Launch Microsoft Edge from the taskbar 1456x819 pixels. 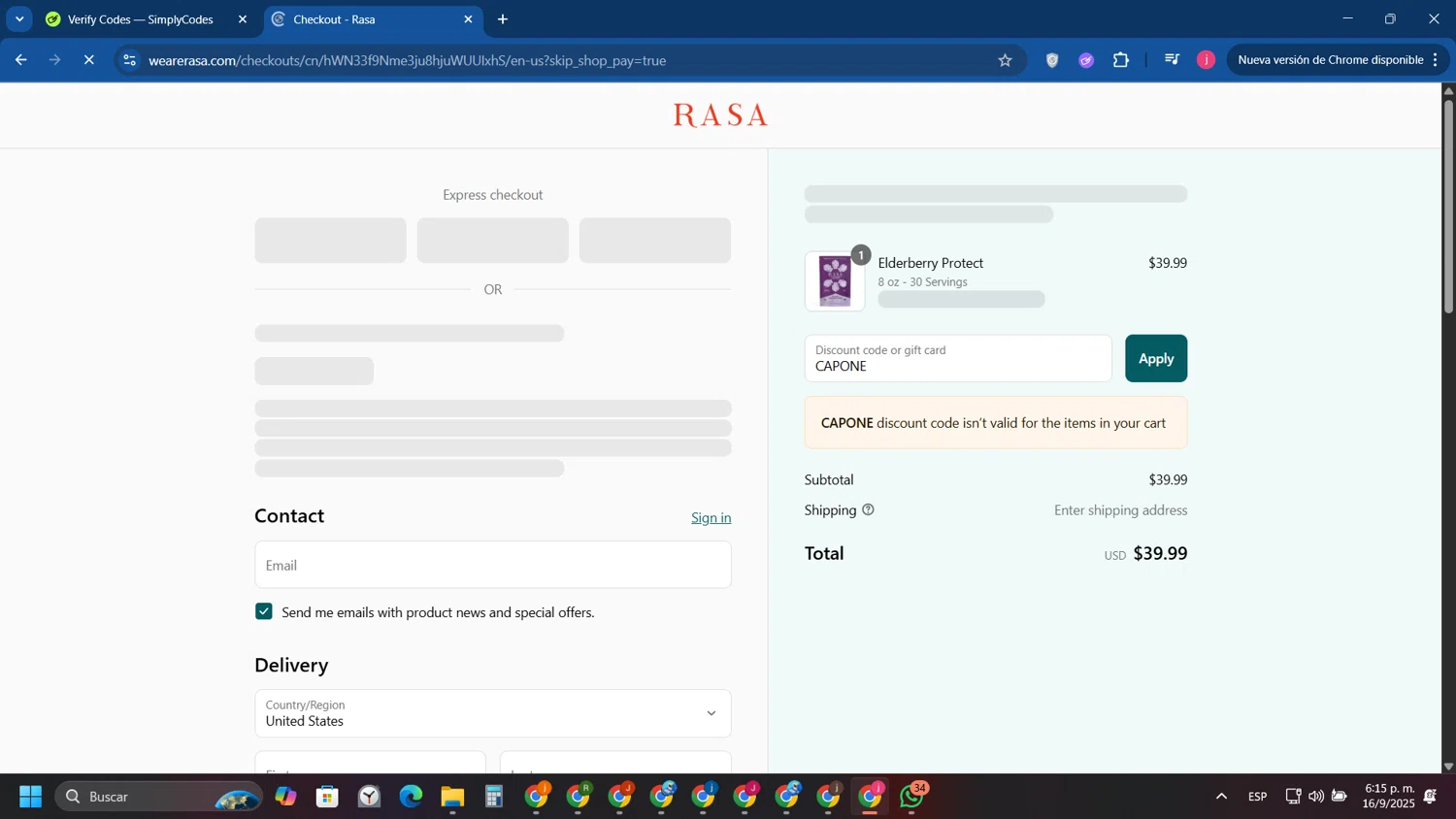[x=411, y=797]
